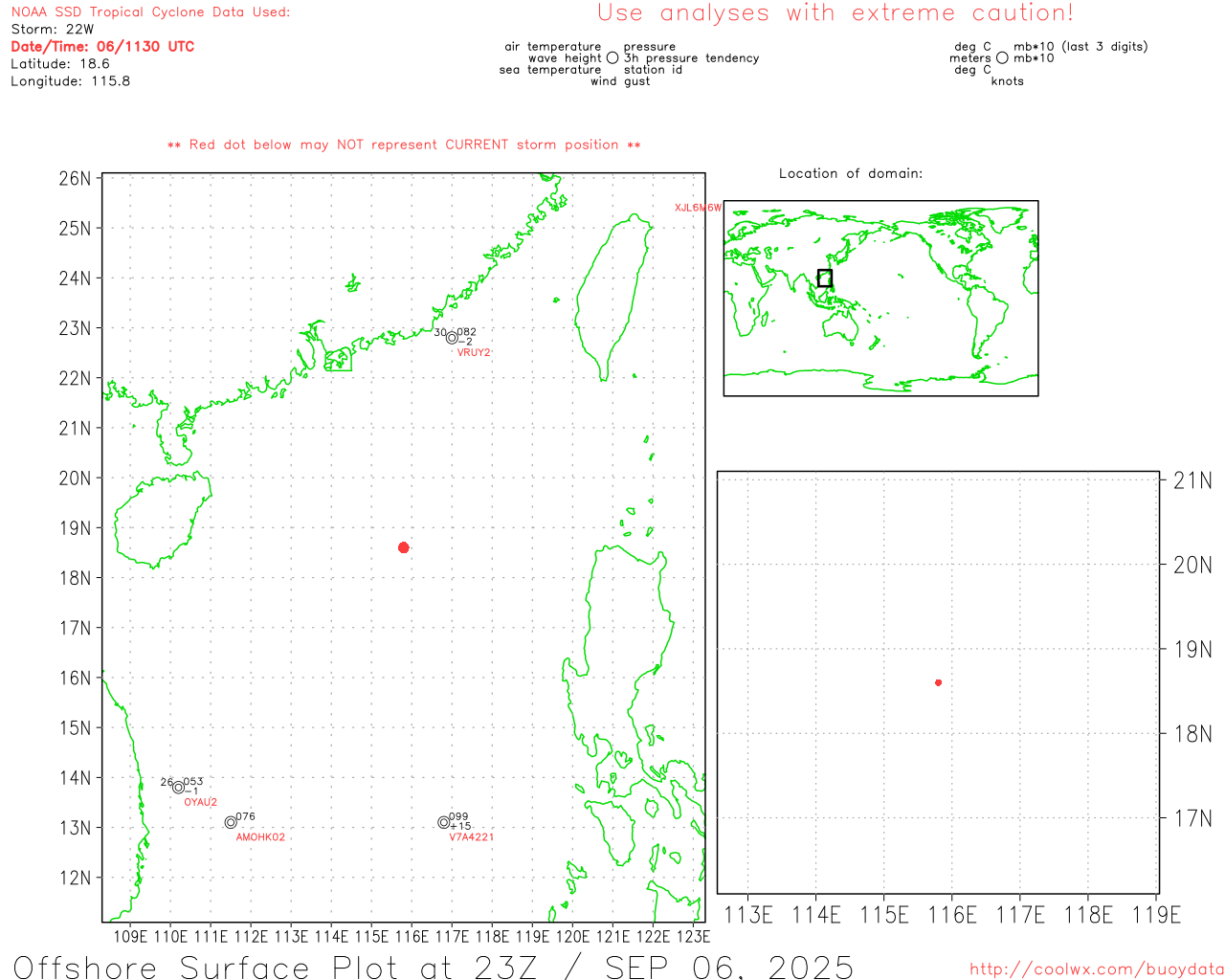Click the 'Date/Time: 06/1130 UTC' line
This screenshot has width=1225, height=980.
[102, 47]
